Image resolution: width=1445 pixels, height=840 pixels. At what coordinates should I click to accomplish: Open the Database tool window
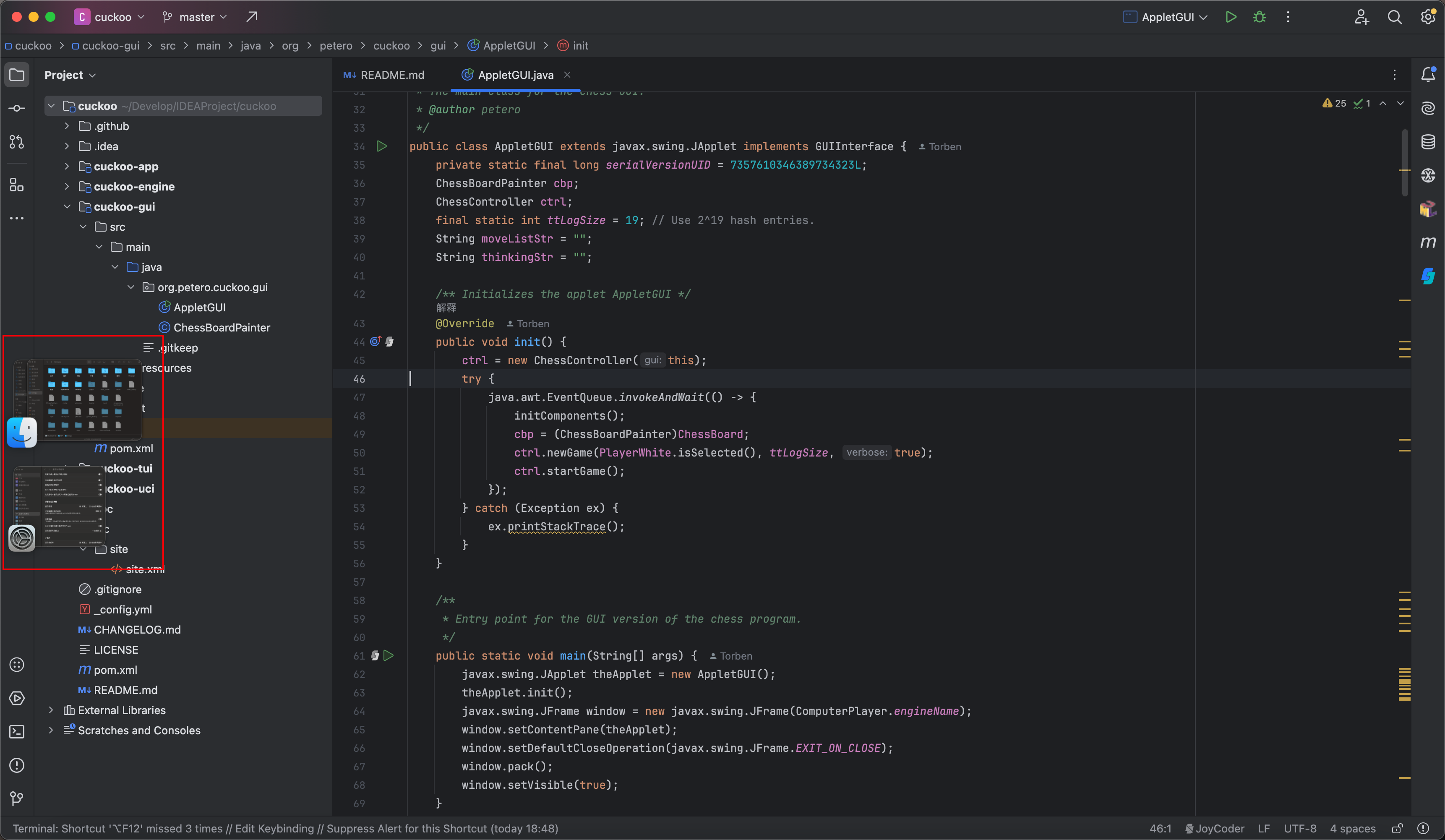click(1428, 142)
